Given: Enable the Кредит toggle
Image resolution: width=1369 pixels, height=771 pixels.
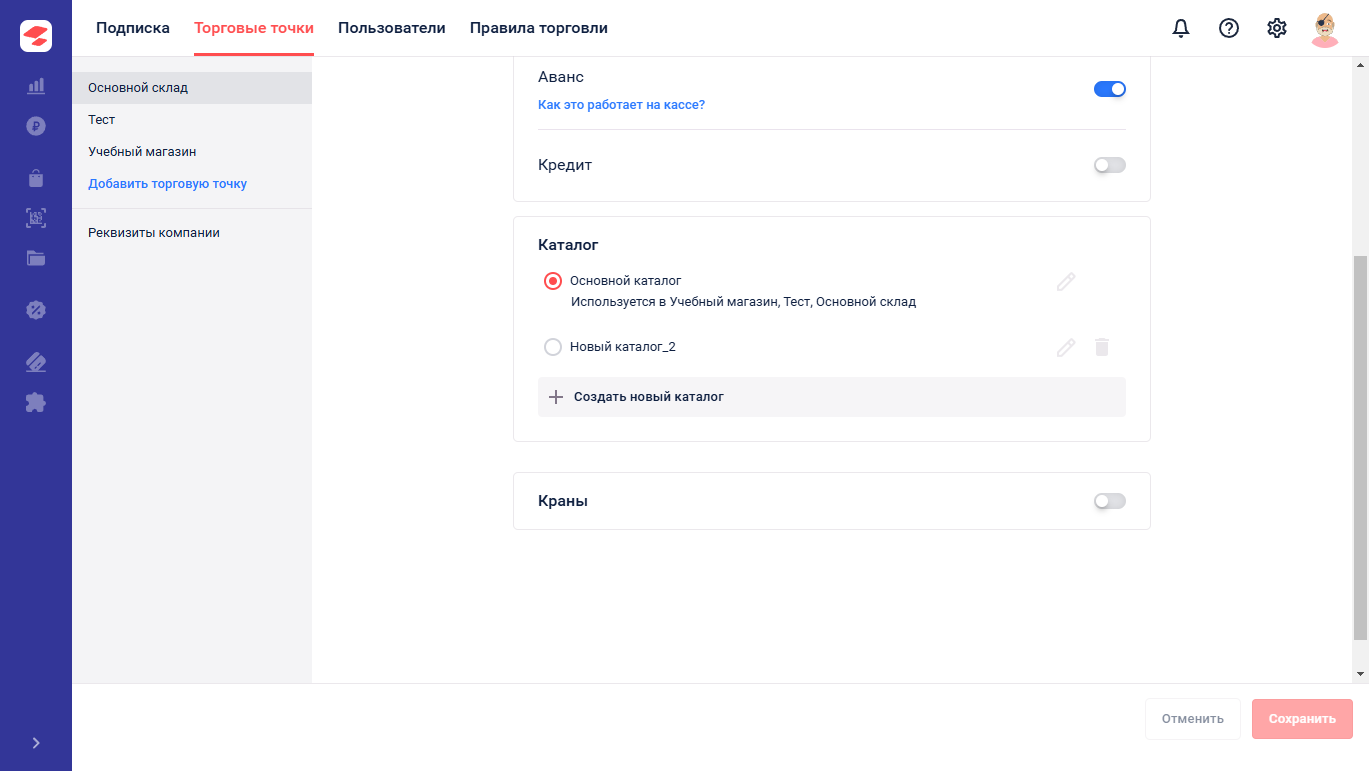Looking at the screenshot, I should [x=1110, y=165].
